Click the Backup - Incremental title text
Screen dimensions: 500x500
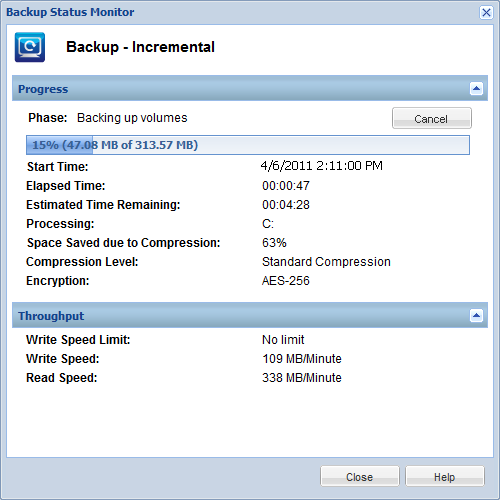pyautogui.click(x=140, y=47)
